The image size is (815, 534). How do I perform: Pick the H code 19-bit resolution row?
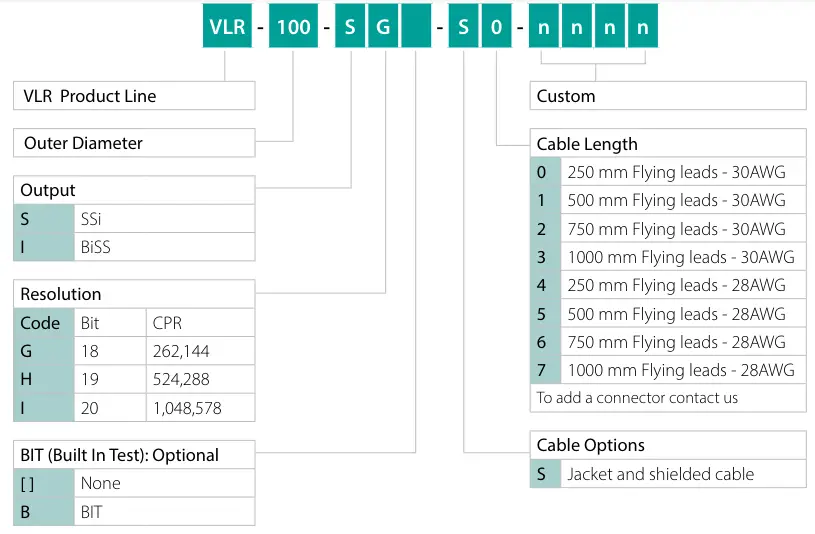pyautogui.click(x=134, y=380)
